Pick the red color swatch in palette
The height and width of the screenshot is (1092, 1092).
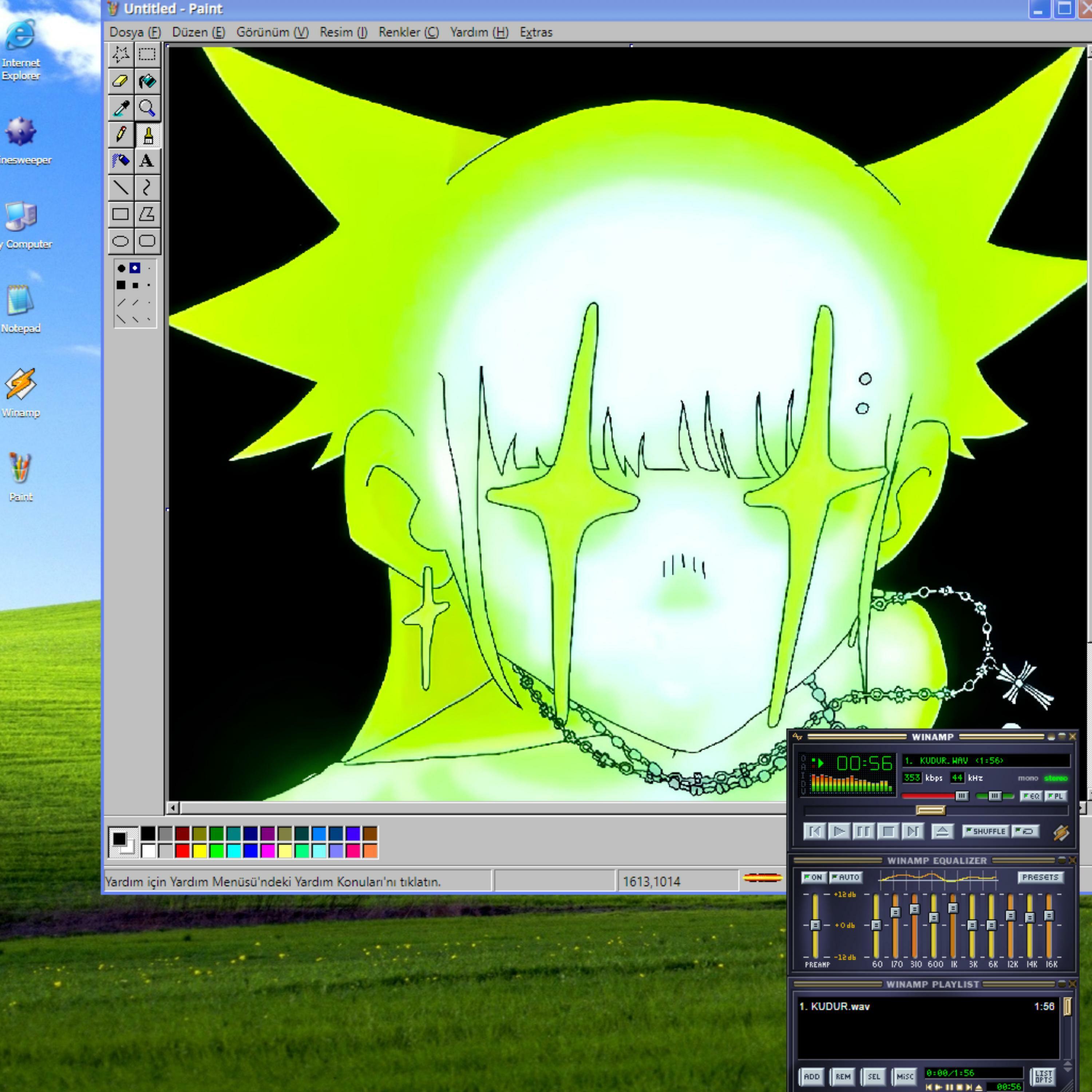(182, 851)
